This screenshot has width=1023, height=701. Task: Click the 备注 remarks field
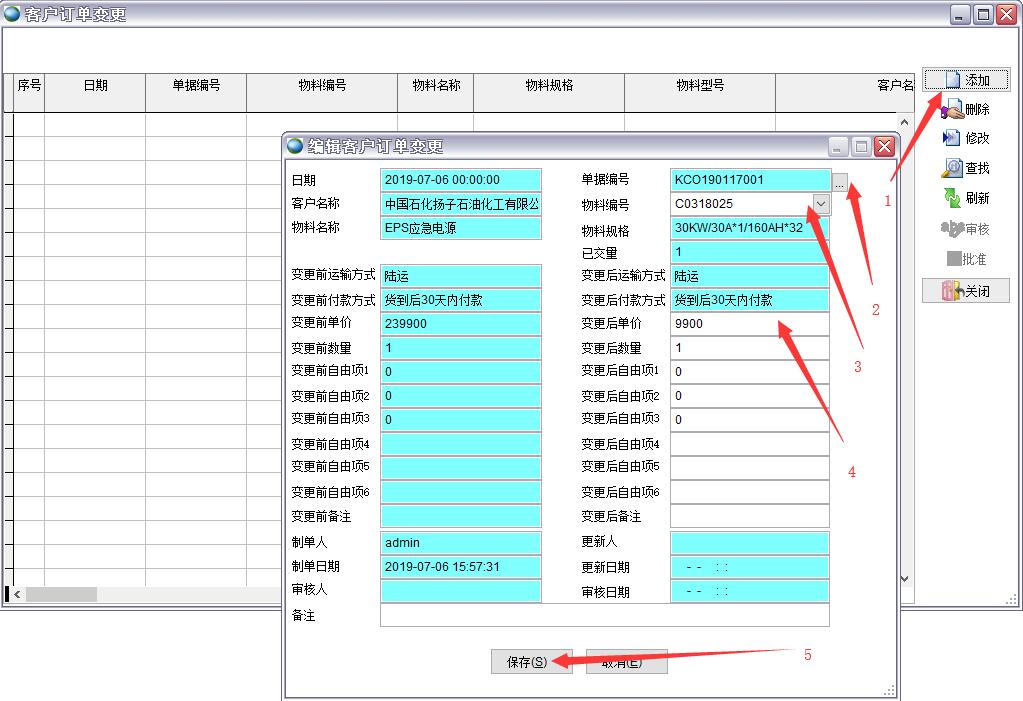pos(604,615)
